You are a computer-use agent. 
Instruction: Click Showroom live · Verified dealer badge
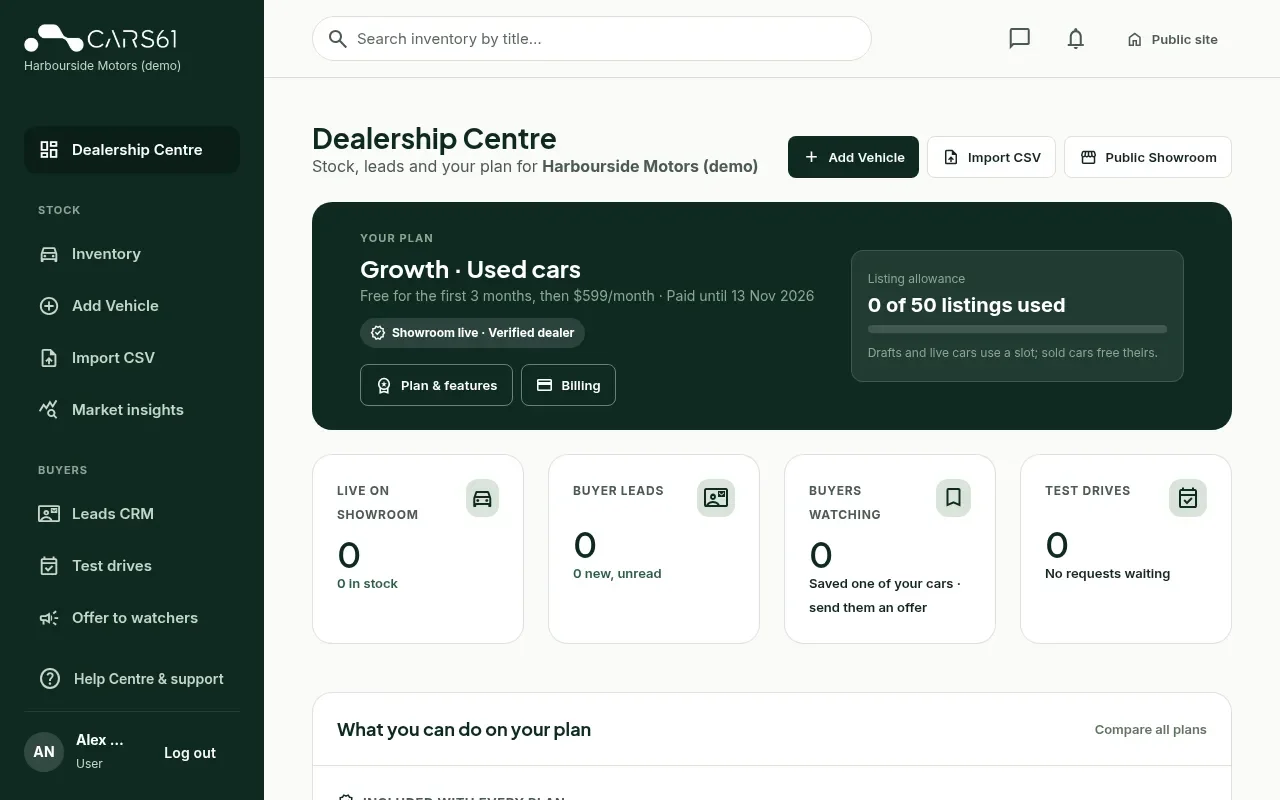click(x=472, y=333)
